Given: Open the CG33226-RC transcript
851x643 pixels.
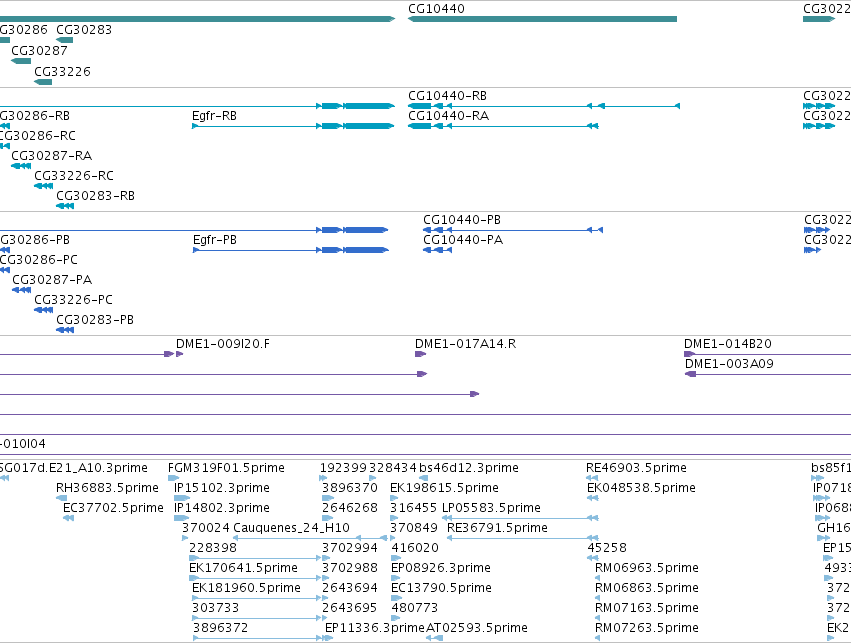Looking at the screenshot, I should 43,186.
